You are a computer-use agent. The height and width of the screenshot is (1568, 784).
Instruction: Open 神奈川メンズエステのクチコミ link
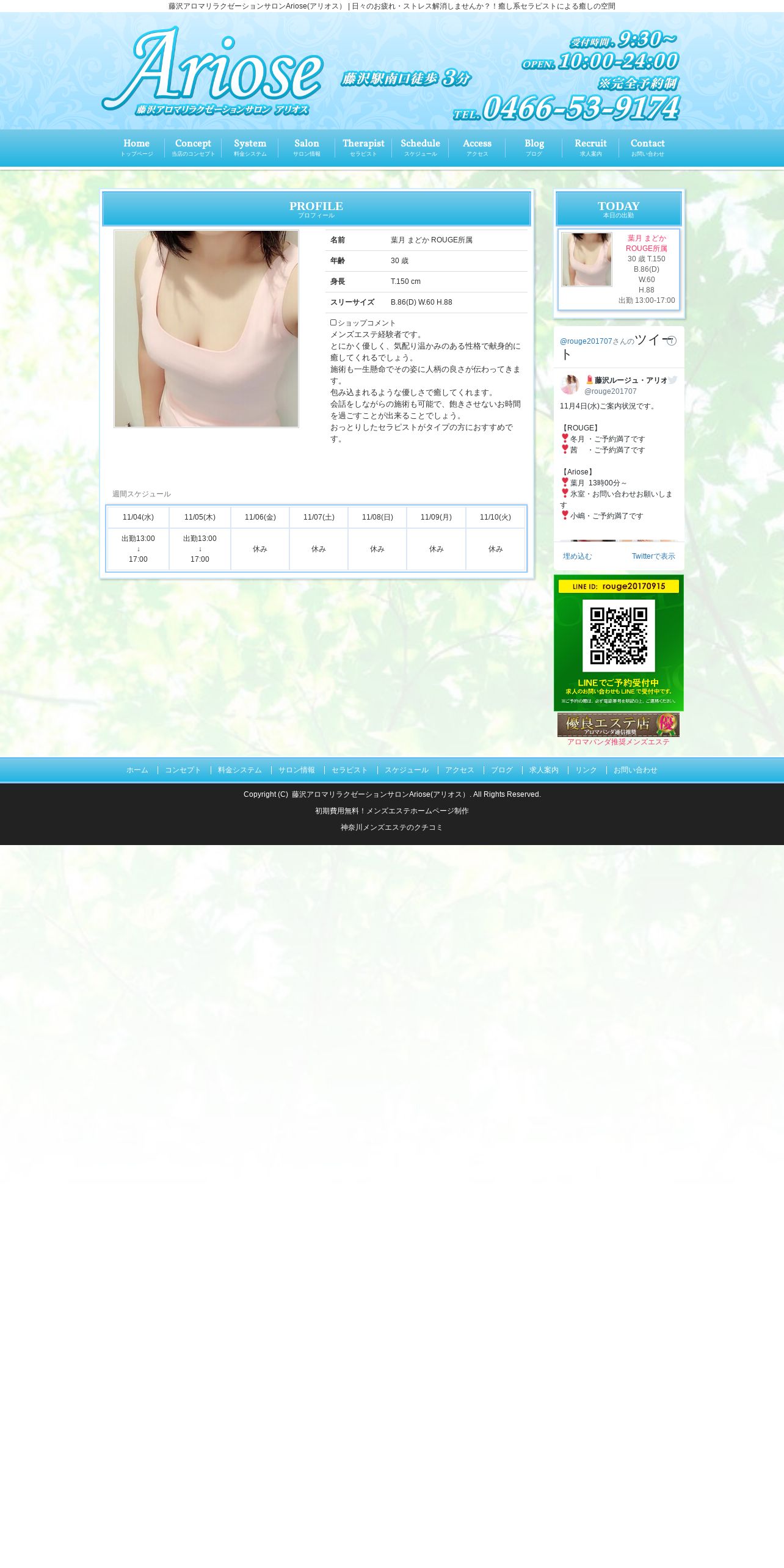392,827
